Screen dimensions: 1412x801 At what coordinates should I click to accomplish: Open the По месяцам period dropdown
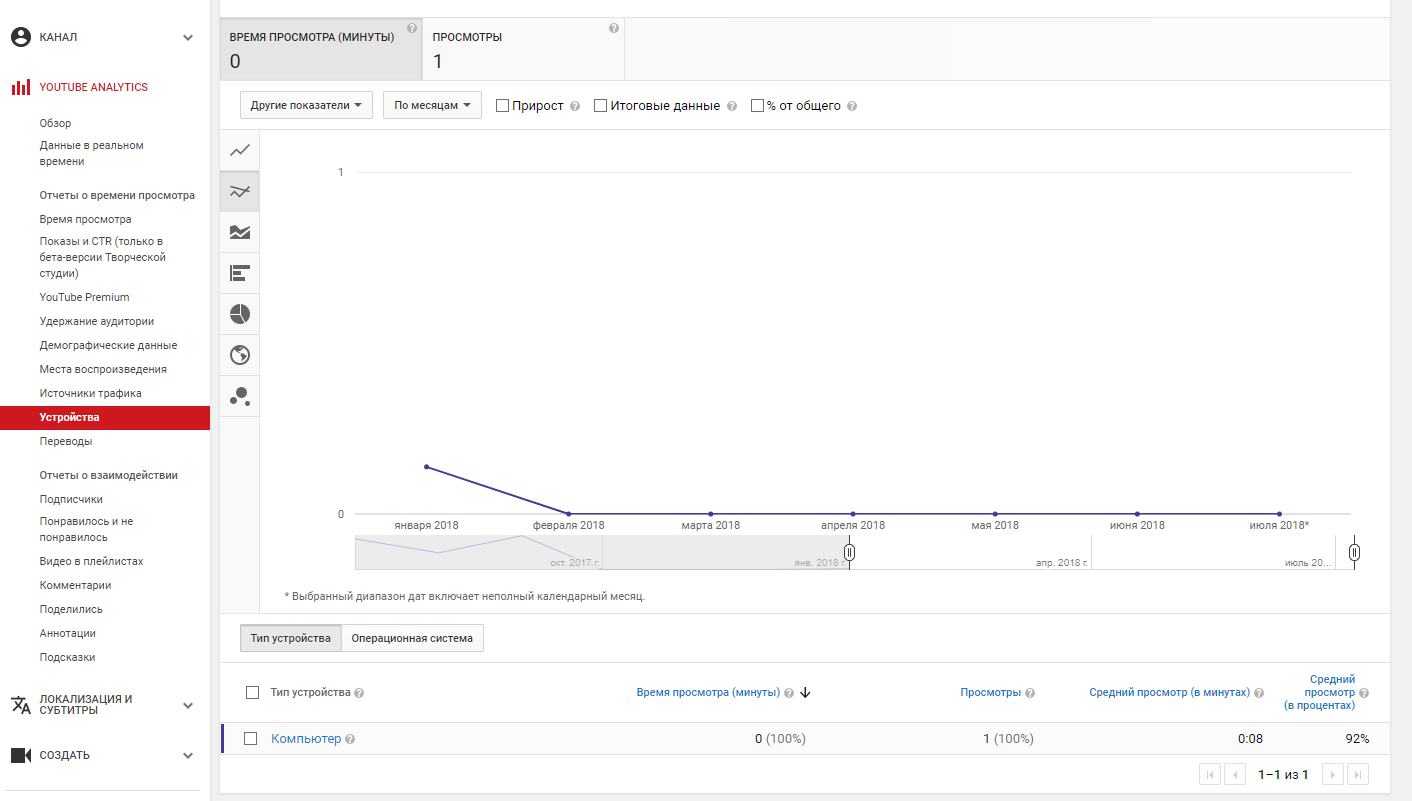coord(432,105)
